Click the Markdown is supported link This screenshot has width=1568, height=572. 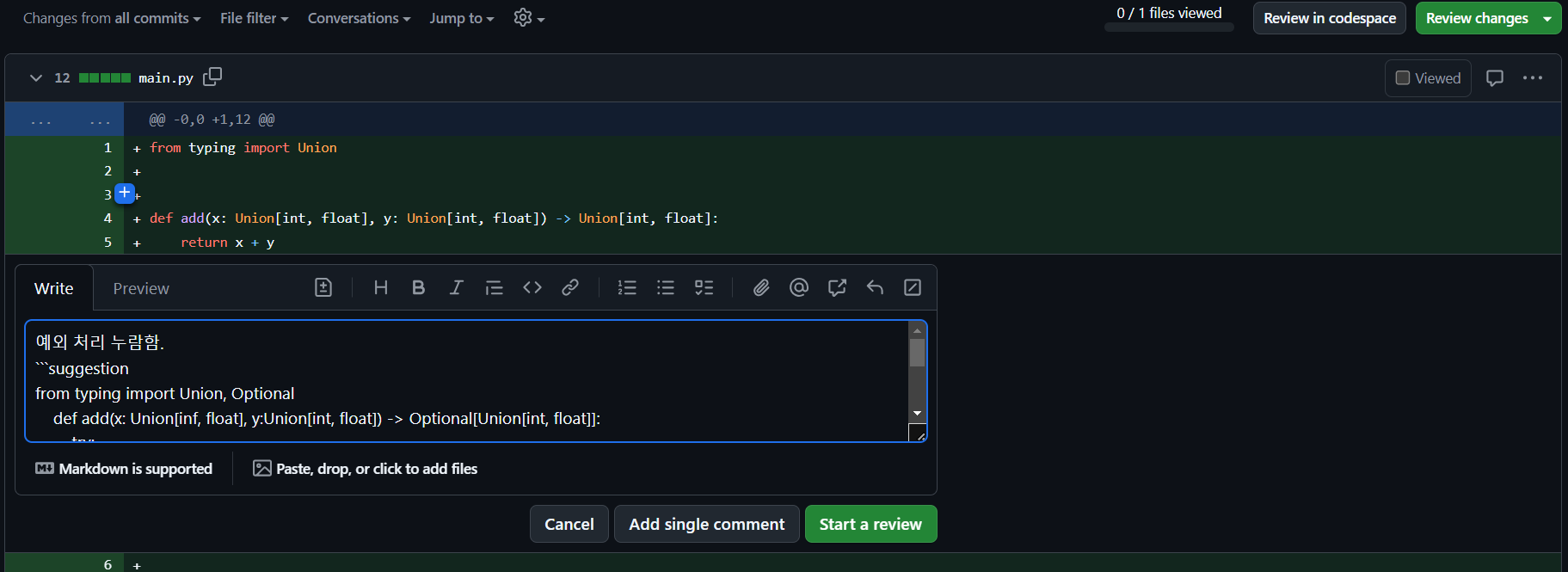(124, 468)
